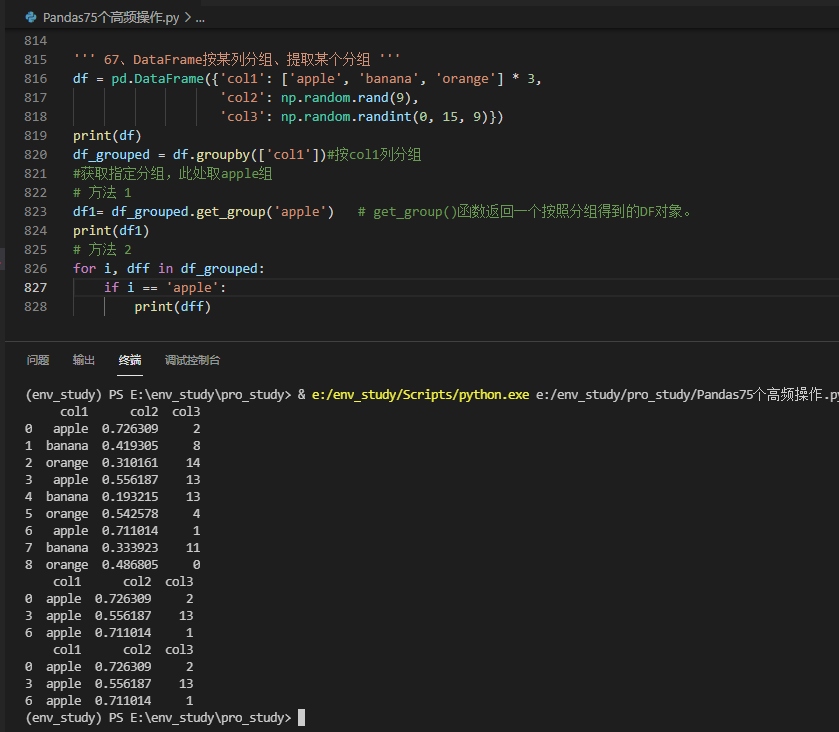Click the python.exe path in the terminal
This screenshot has width=839, height=732.
coord(421,395)
